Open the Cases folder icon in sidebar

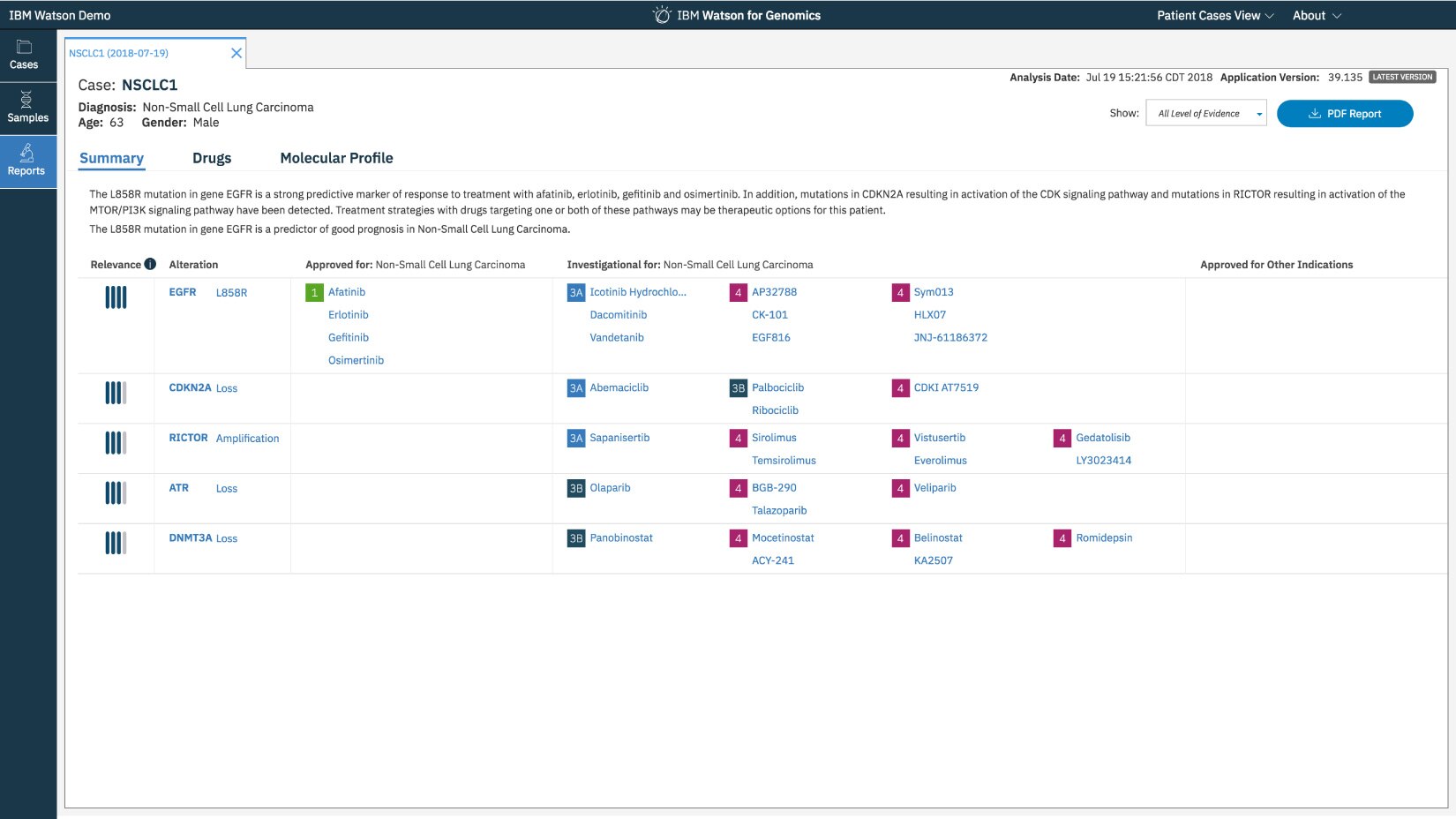pos(24,48)
